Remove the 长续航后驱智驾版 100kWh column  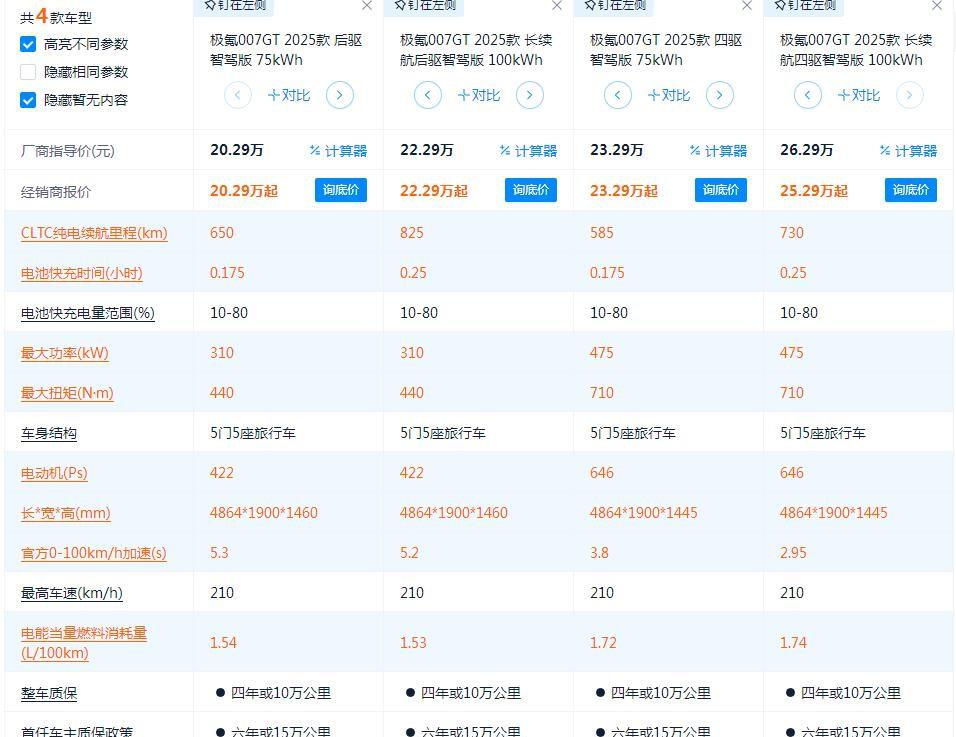tap(557, 5)
